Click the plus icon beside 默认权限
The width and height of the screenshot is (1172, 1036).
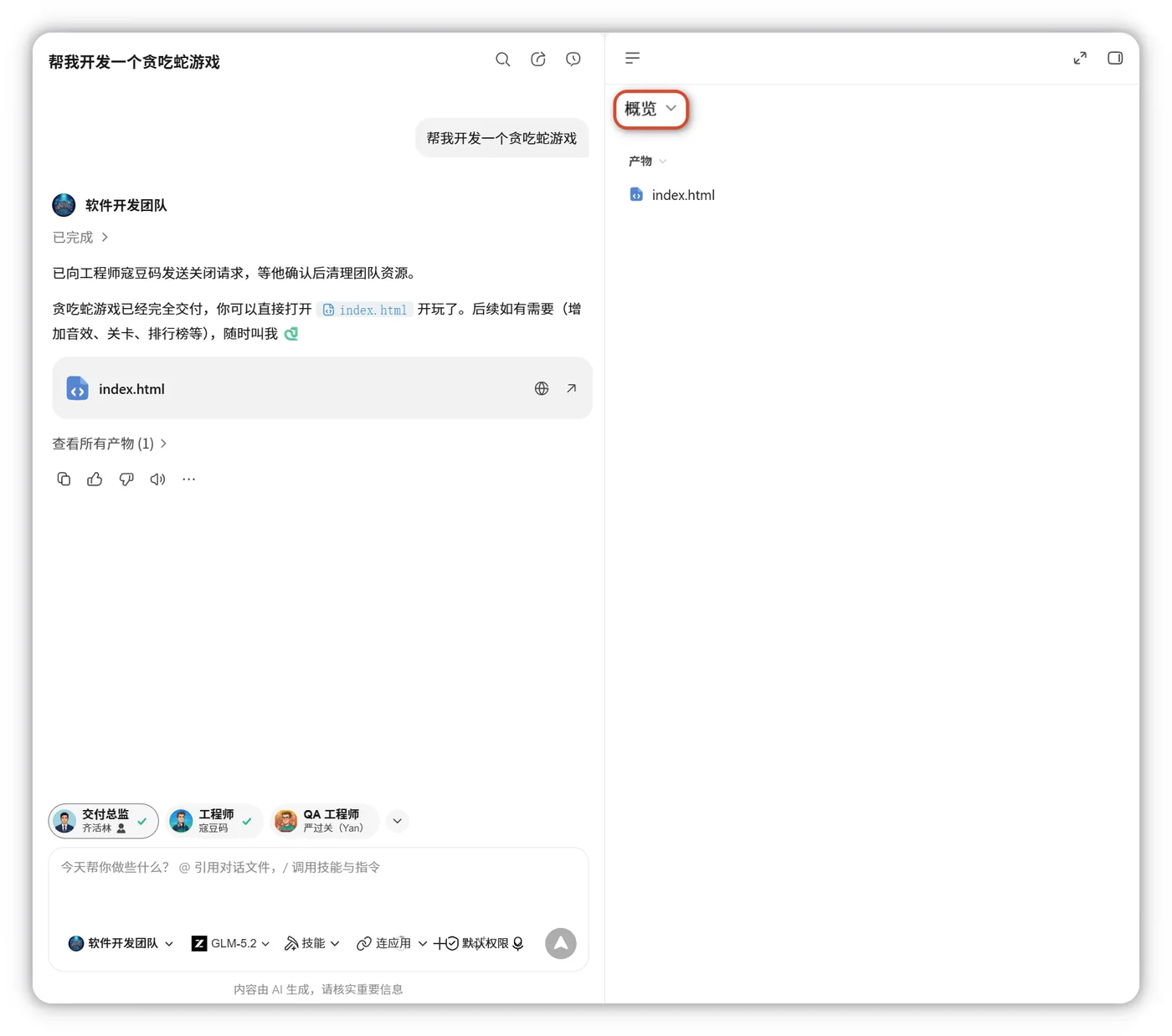[439, 943]
